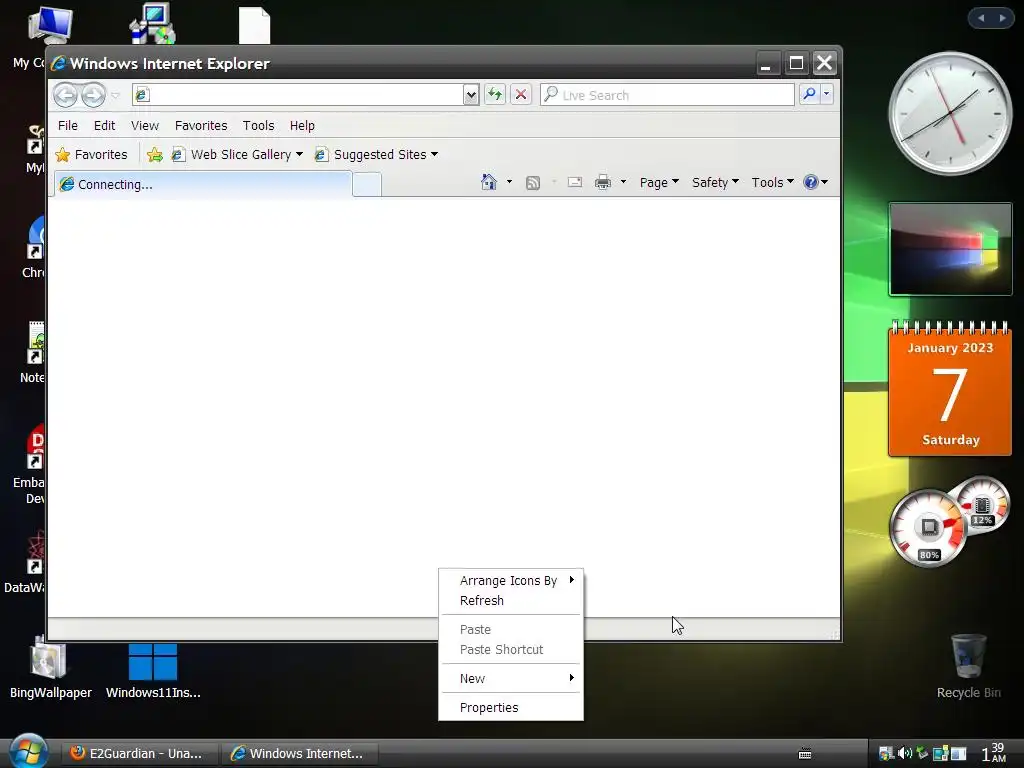
Task: Expand the Web Slice Gallery dropdown arrow
Action: point(300,155)
